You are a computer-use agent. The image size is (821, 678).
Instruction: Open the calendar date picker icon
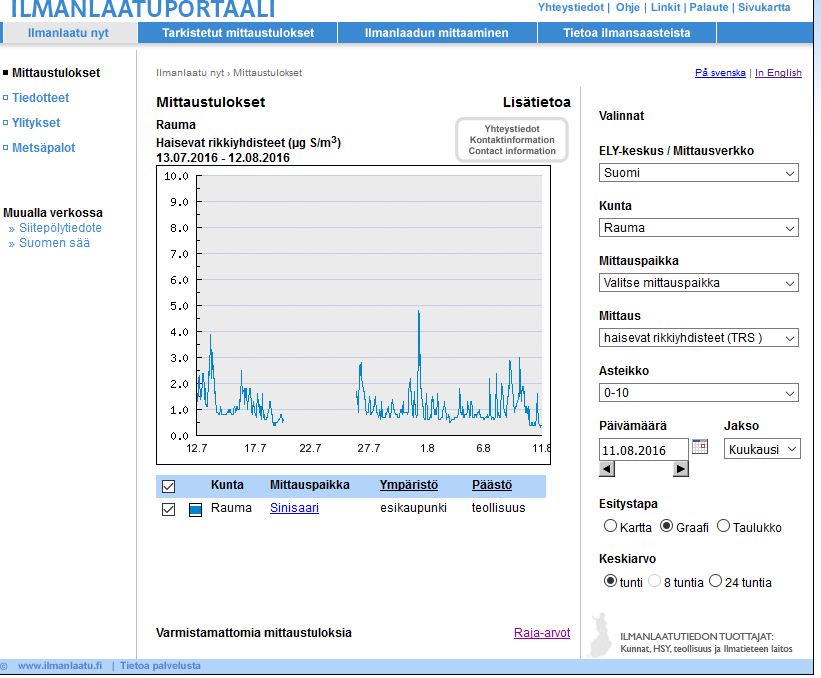click(x=700, y=447)
